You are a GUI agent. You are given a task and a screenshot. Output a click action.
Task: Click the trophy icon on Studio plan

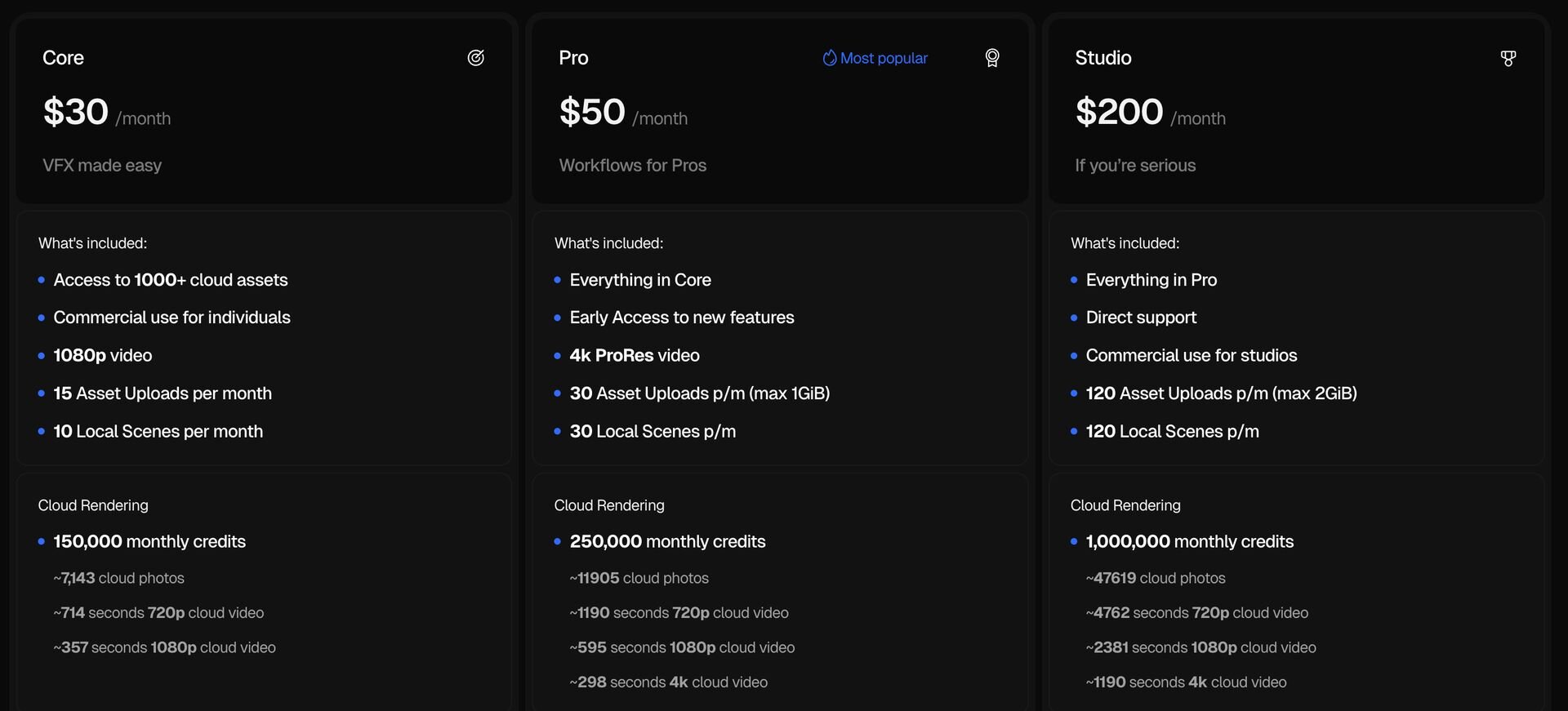pyautogui.click(x=1508, y=58)
